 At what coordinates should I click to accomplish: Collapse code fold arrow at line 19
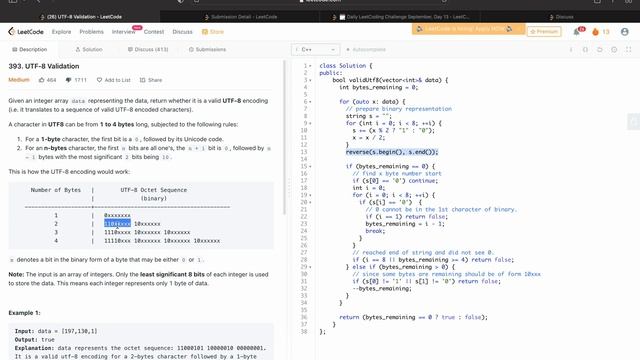pos(310,195)
